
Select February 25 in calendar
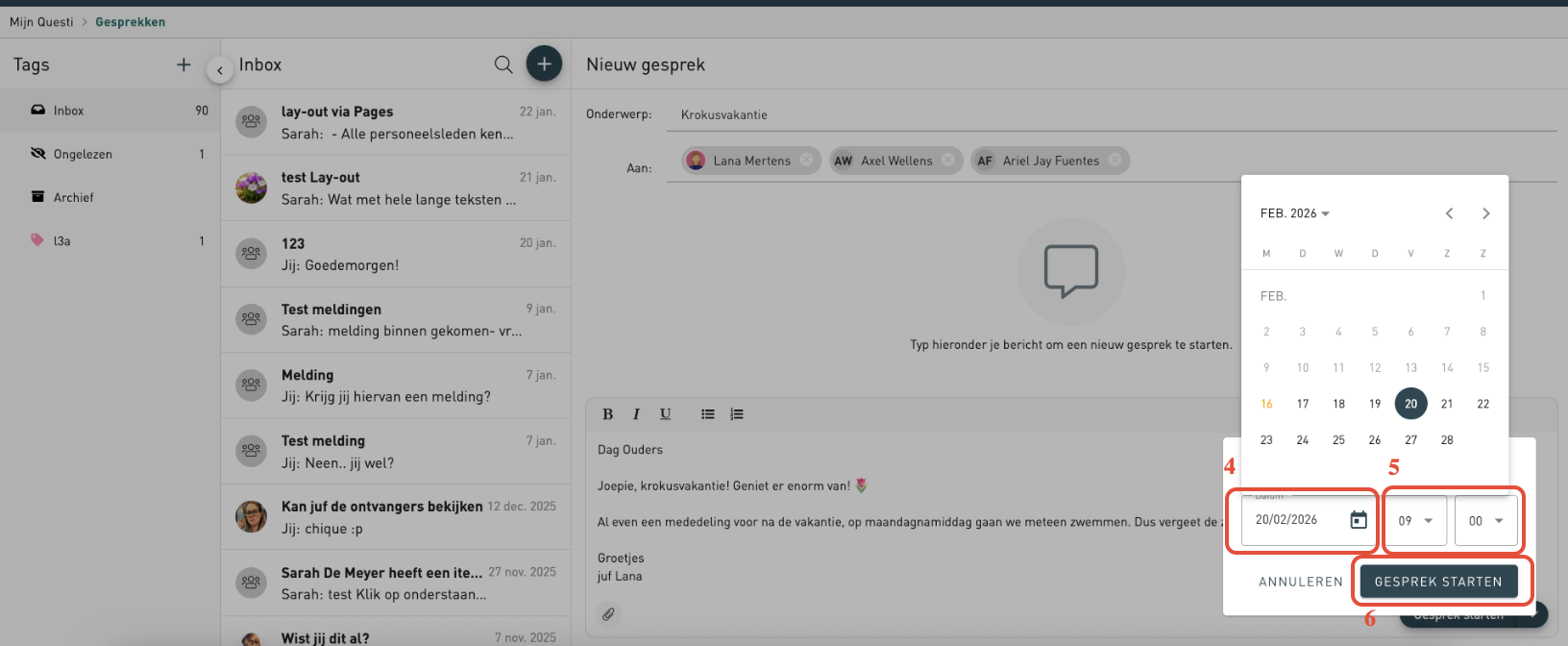click(1338, 440)
